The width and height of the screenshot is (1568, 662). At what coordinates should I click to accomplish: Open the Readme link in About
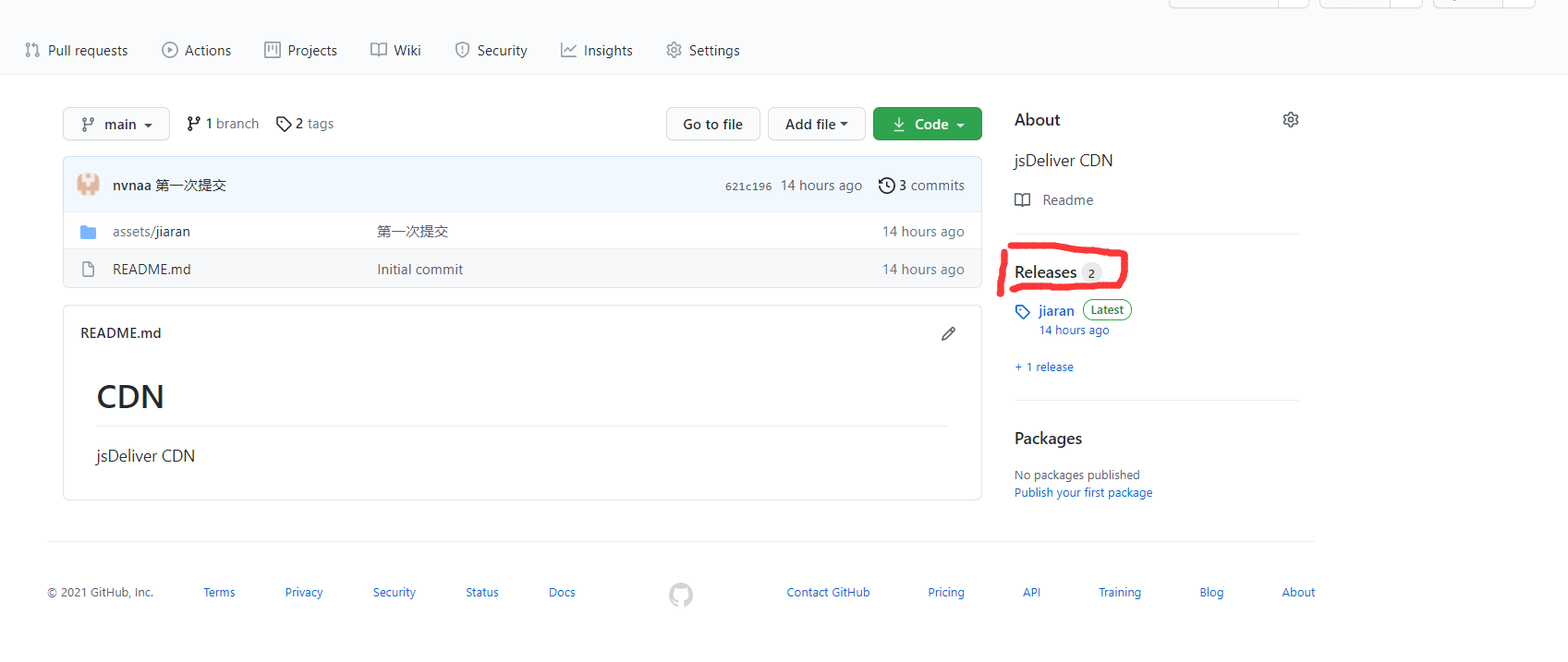(1068, 200)
